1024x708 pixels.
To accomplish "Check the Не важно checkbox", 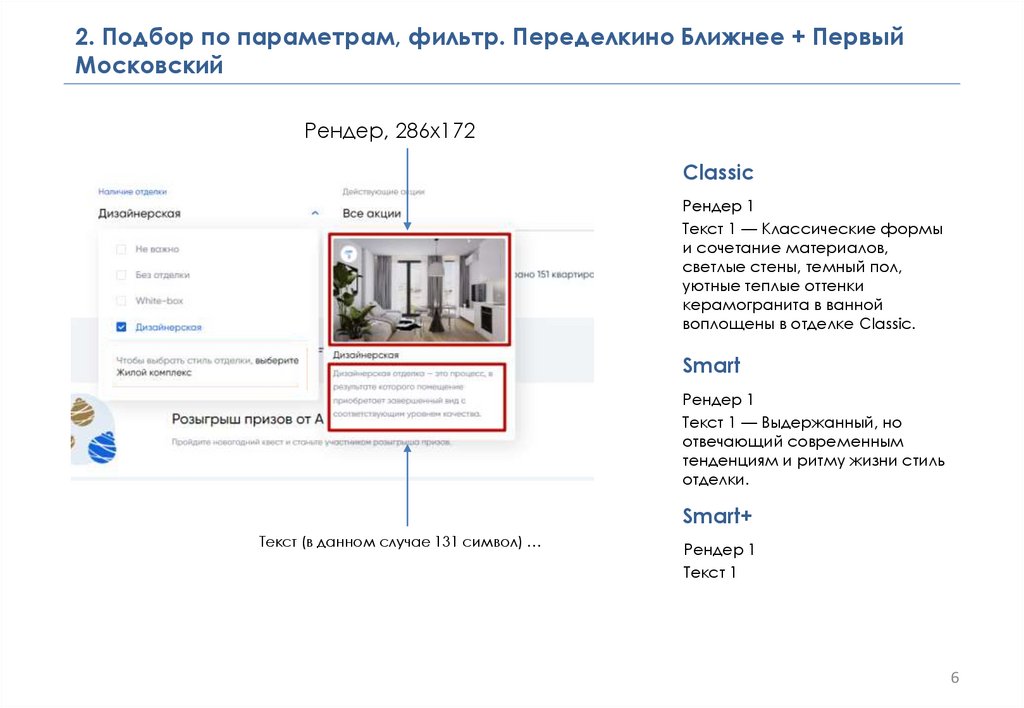I will coord(121,249).
